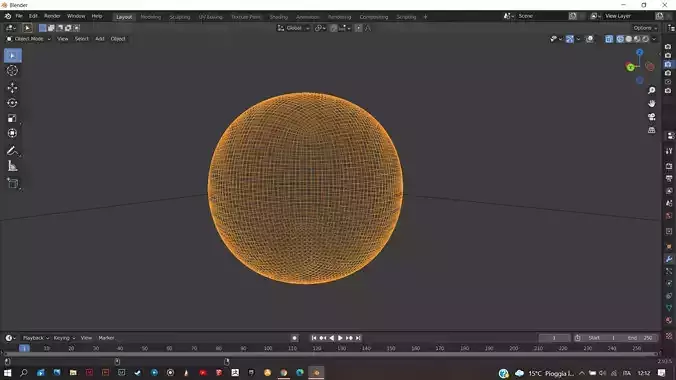The height and width of the screenshot is (380, 676).
Task: Select the Measure ruler tool
Action: pos(13,166)
